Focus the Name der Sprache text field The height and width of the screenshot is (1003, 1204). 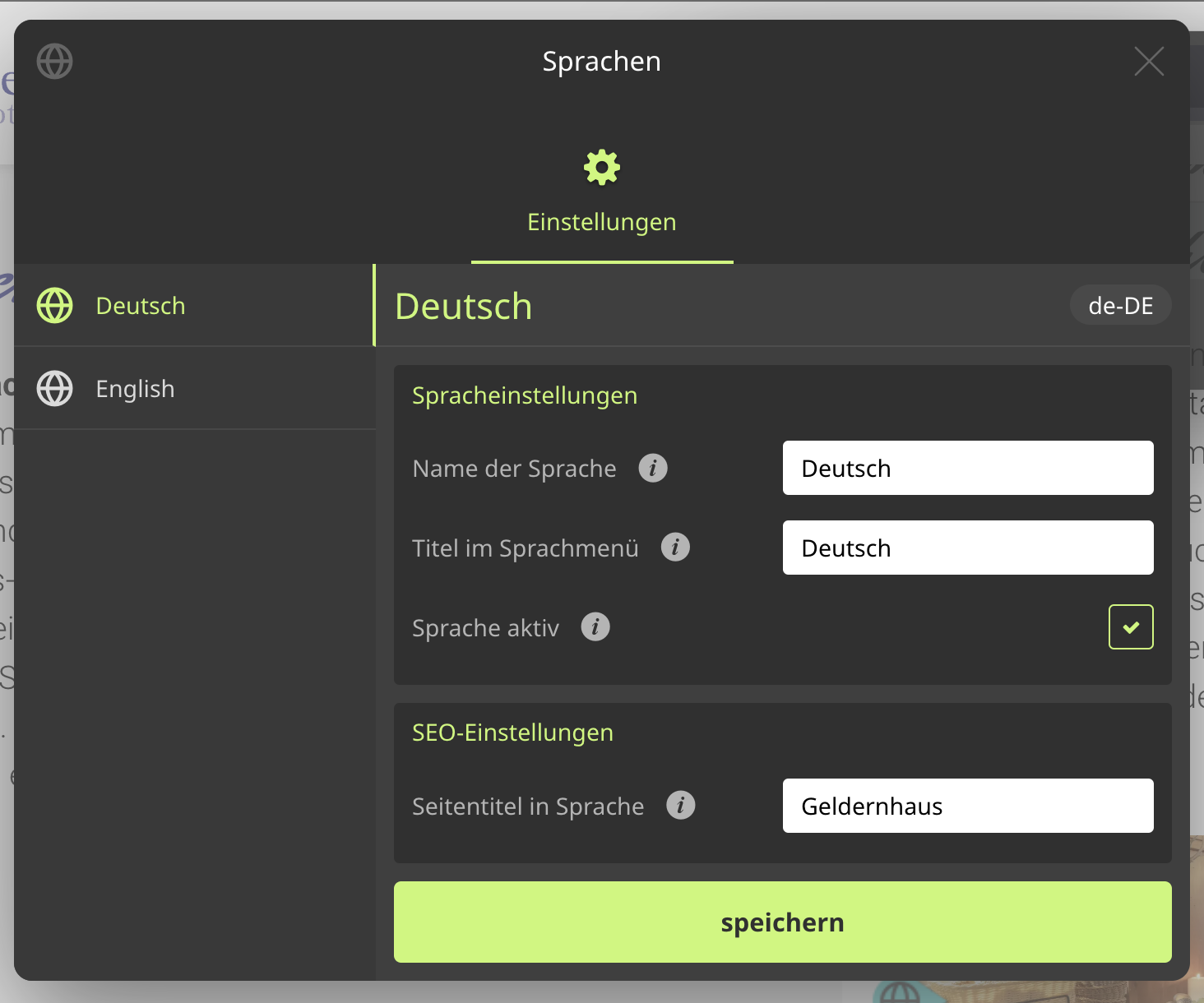(968, 469)
